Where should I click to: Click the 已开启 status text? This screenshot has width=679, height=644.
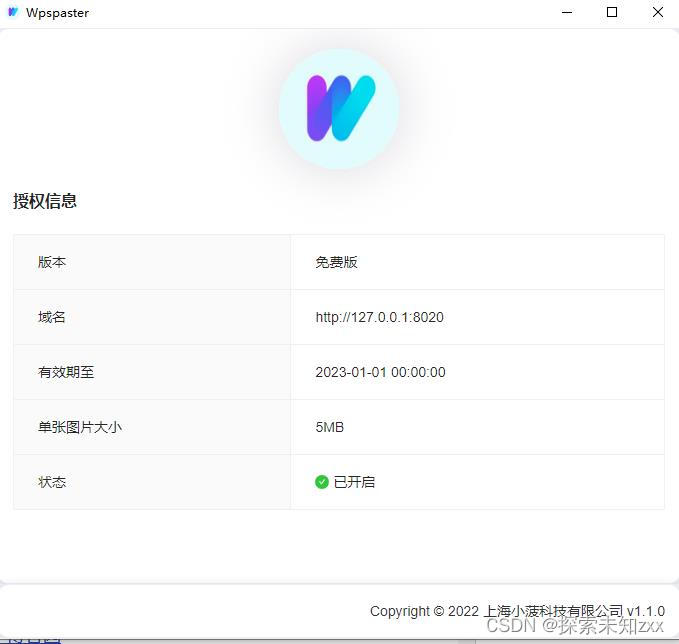354,482
